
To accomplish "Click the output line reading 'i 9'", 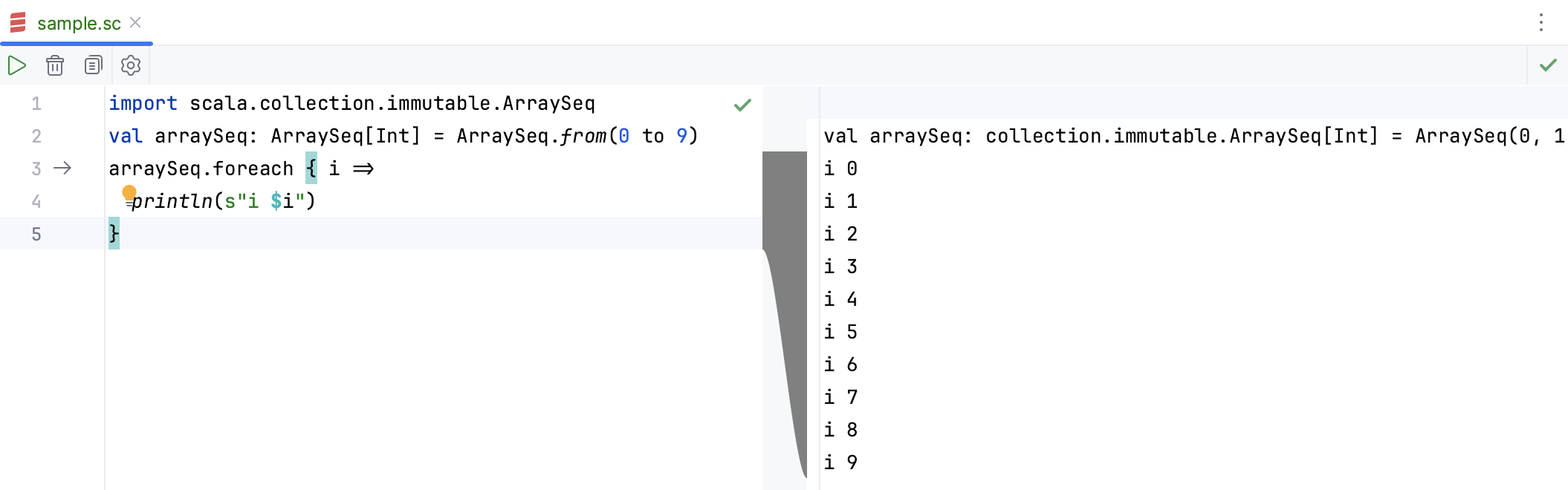I will [x=840, y=462].
